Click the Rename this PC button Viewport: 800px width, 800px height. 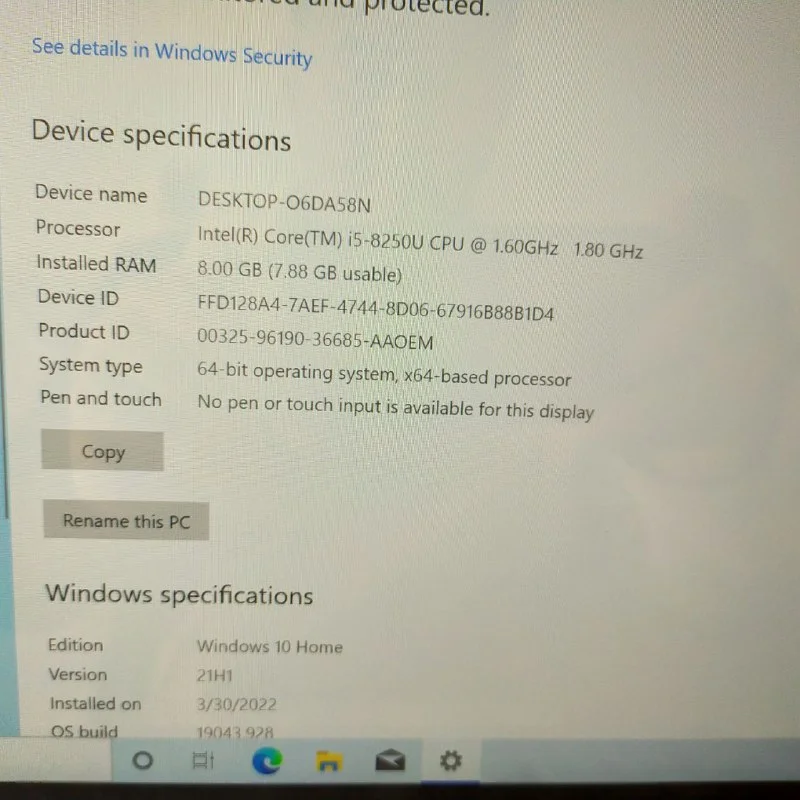tap(127, 521)
